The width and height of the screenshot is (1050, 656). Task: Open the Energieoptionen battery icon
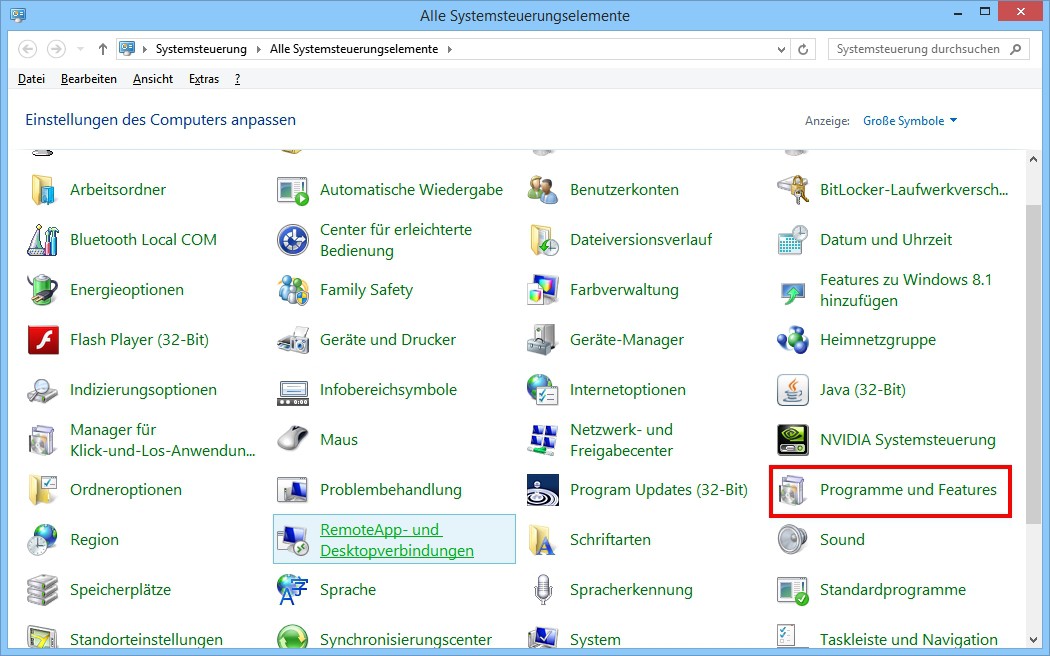click(43, 290)
